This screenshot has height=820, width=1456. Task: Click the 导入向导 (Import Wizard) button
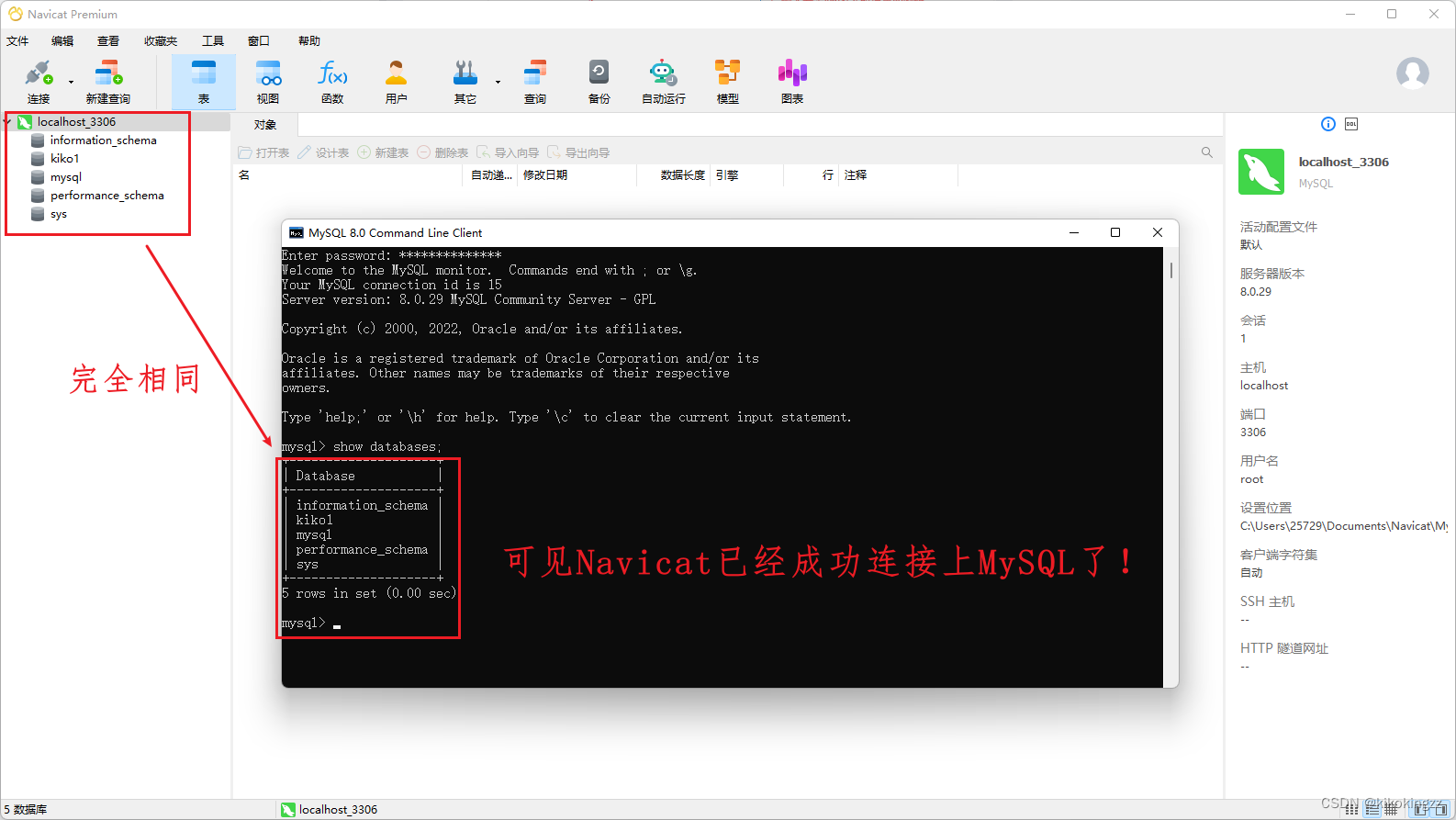[508, 152]
